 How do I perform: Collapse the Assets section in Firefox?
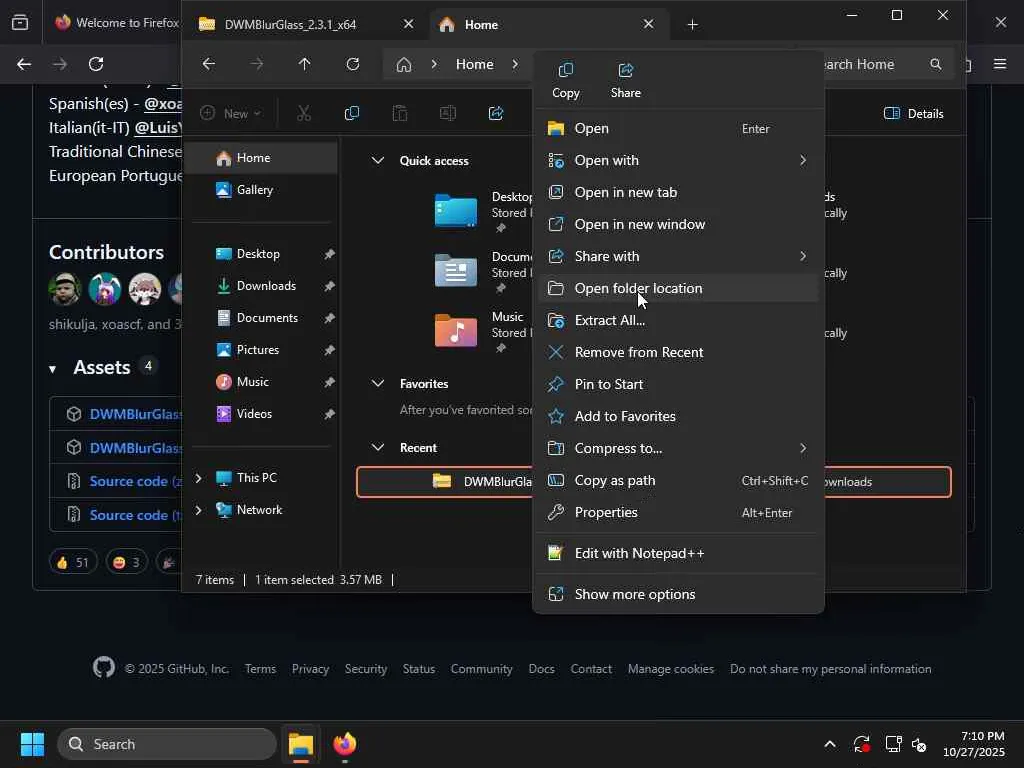click(x=52, y=370)
